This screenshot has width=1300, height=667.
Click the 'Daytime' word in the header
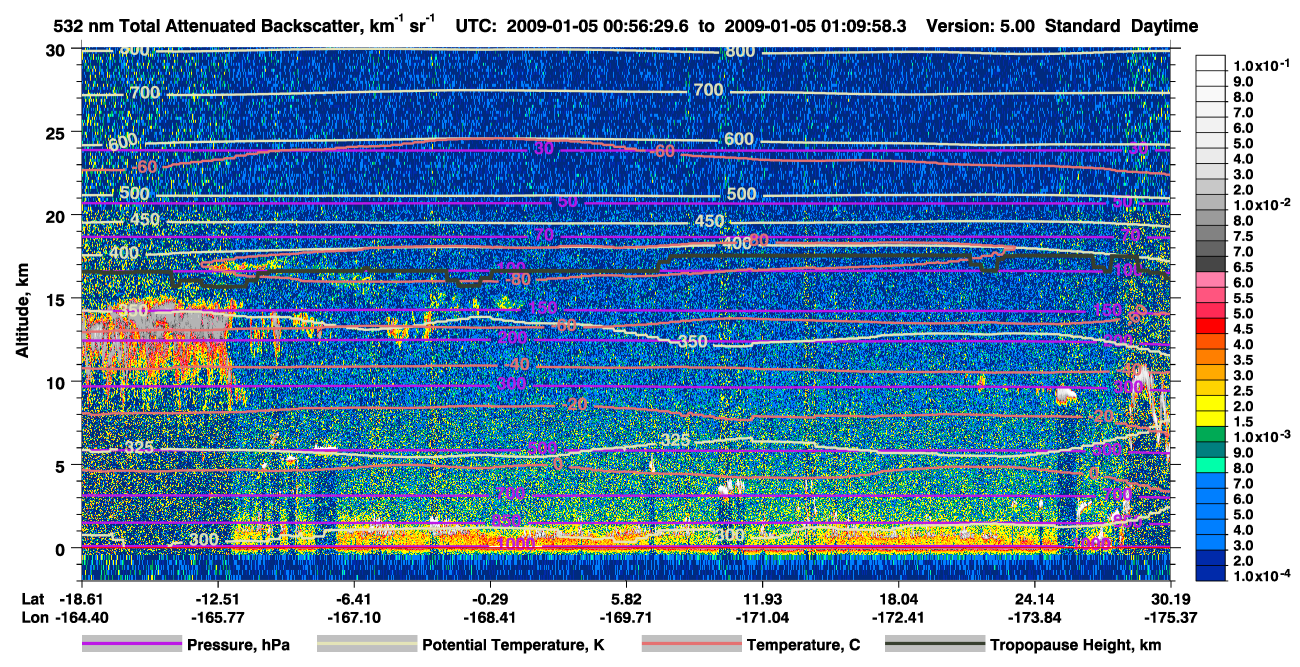pyautogui.click(x=1162, y=25)
